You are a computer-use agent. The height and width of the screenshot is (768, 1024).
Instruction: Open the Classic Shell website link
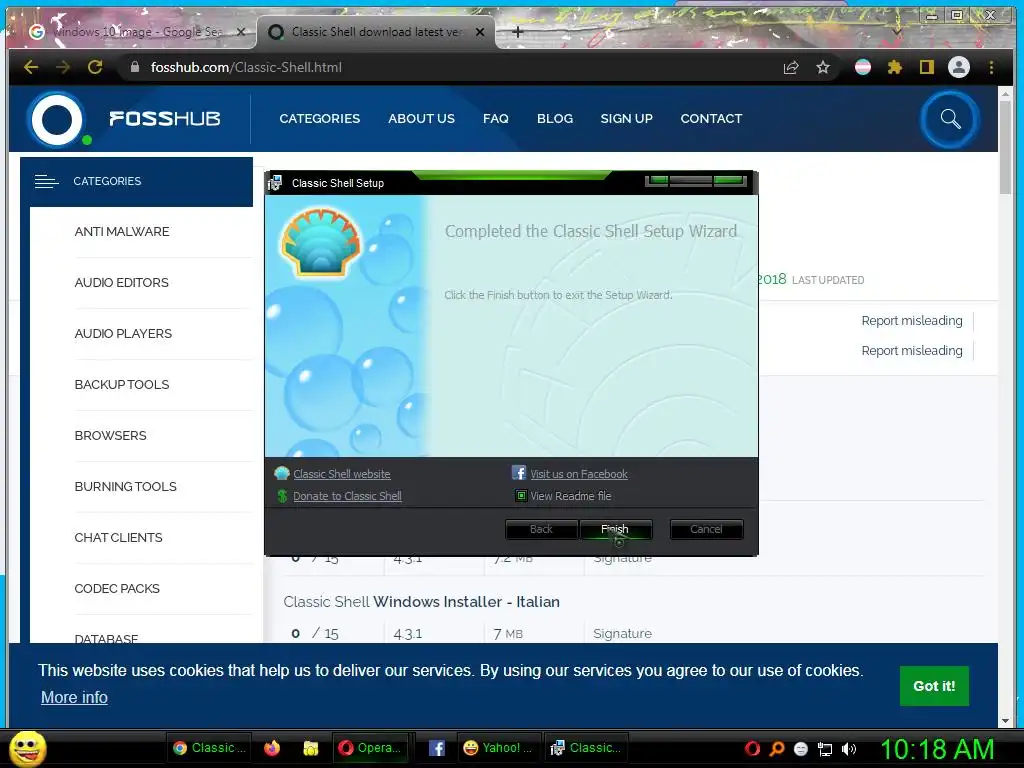tap(342, 474)
